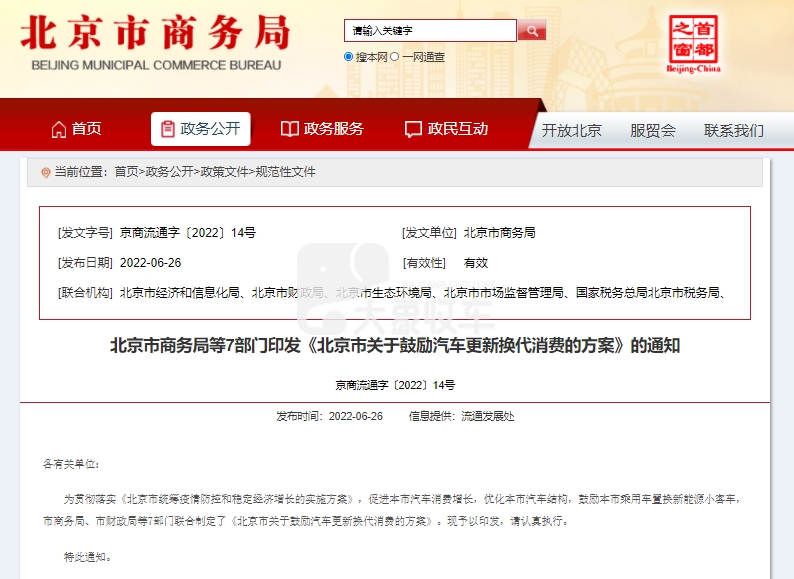794x579 pixels.
Task: Click the book icon beside 政务服务
Action: 290,129
